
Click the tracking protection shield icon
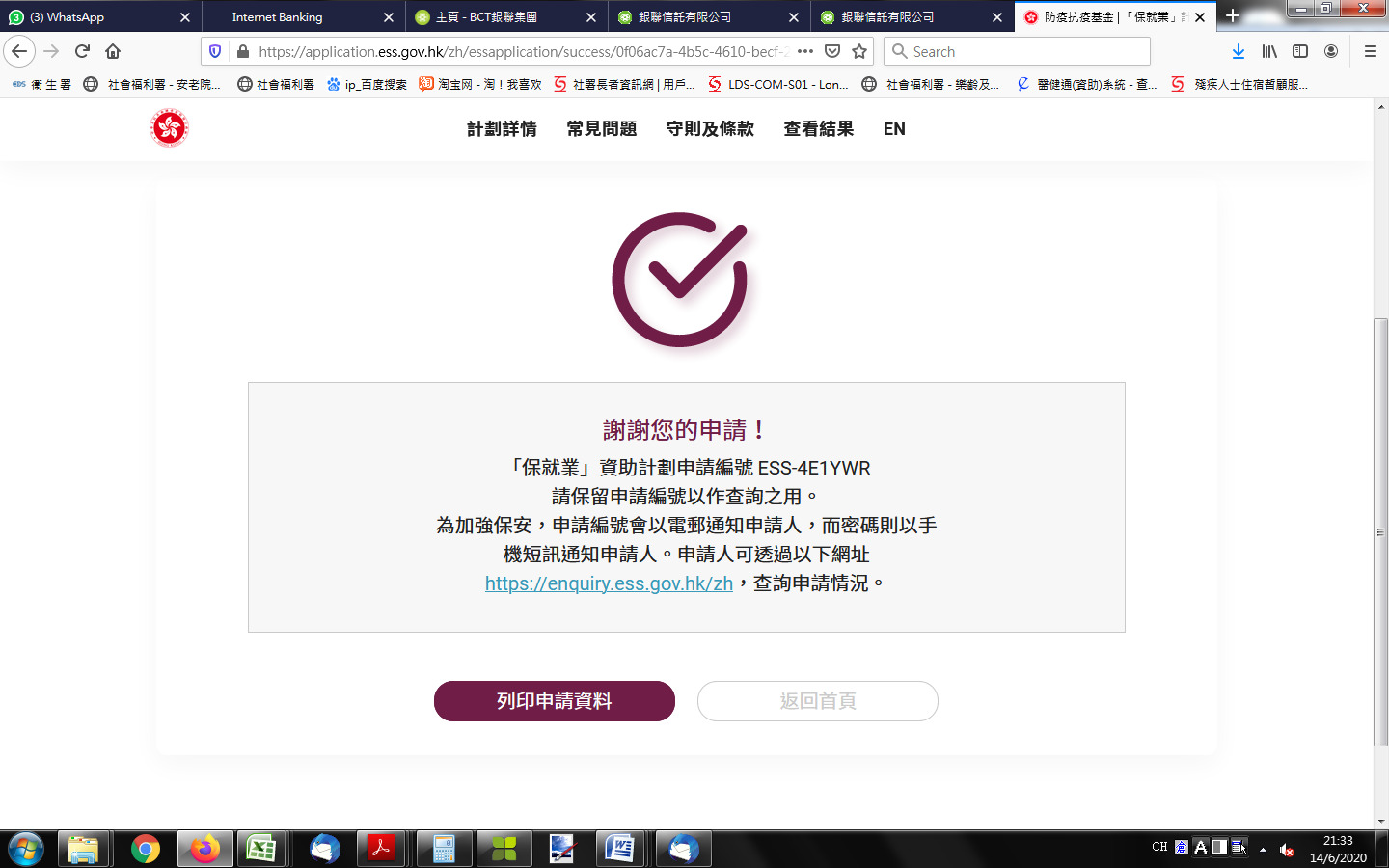tap(215, 51)
